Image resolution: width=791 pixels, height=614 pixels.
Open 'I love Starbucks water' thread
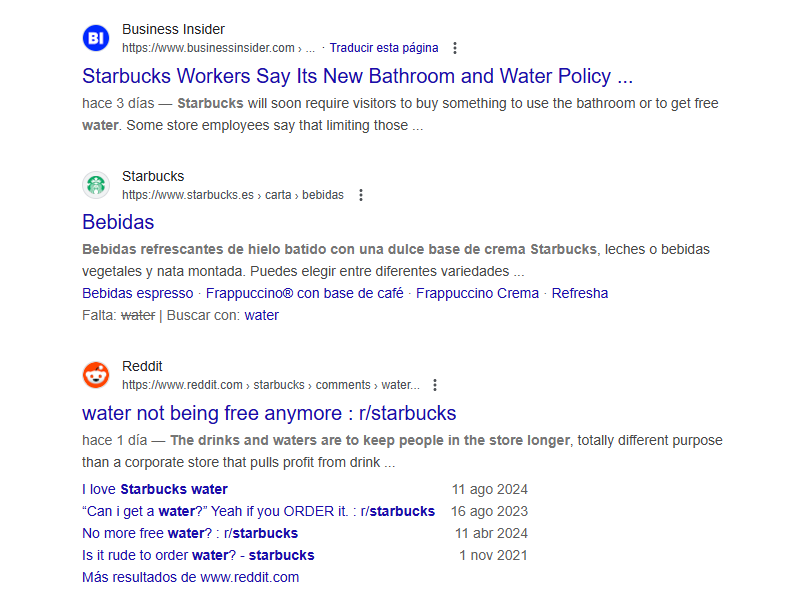(155, 489)
